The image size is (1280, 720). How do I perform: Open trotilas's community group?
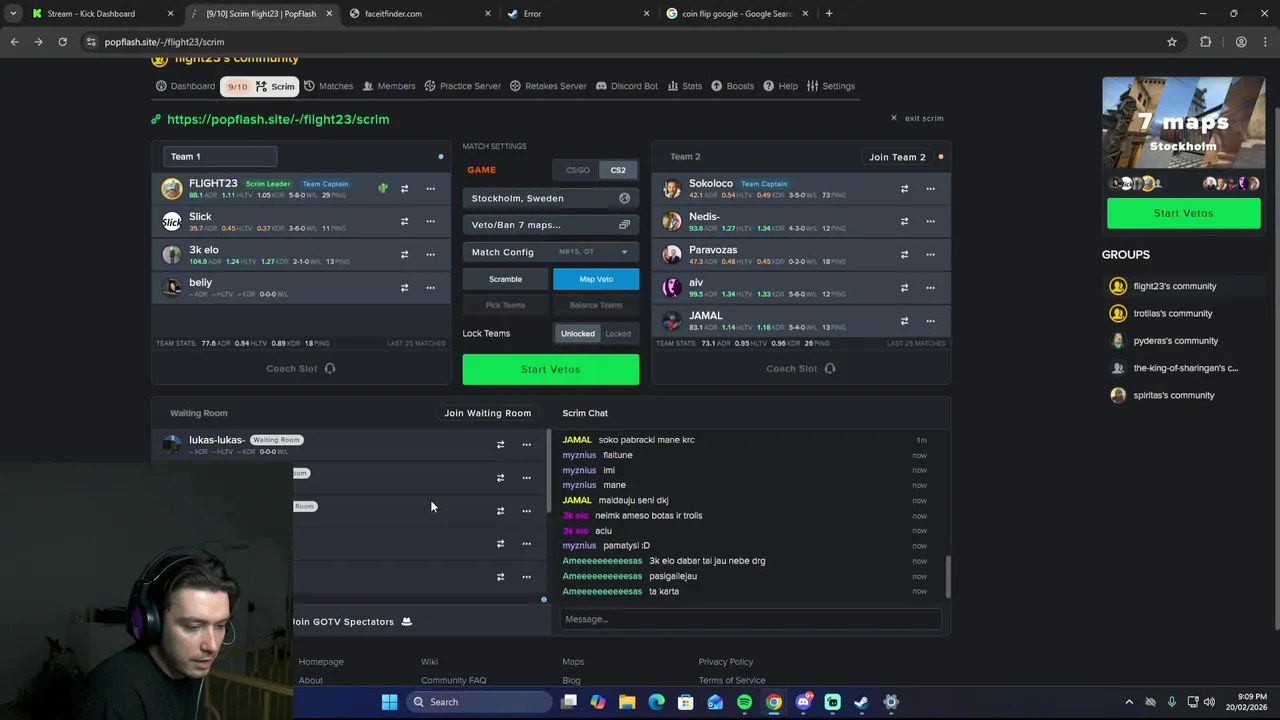1172,313
